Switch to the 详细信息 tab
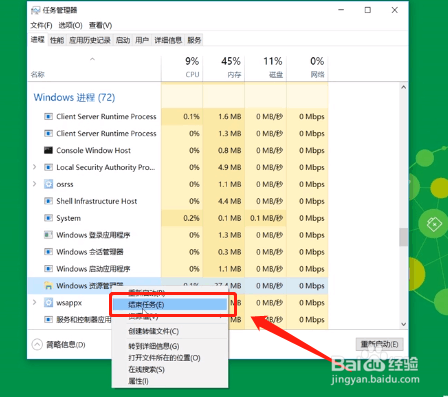The image size is (448, 397). tap(168, 40)
